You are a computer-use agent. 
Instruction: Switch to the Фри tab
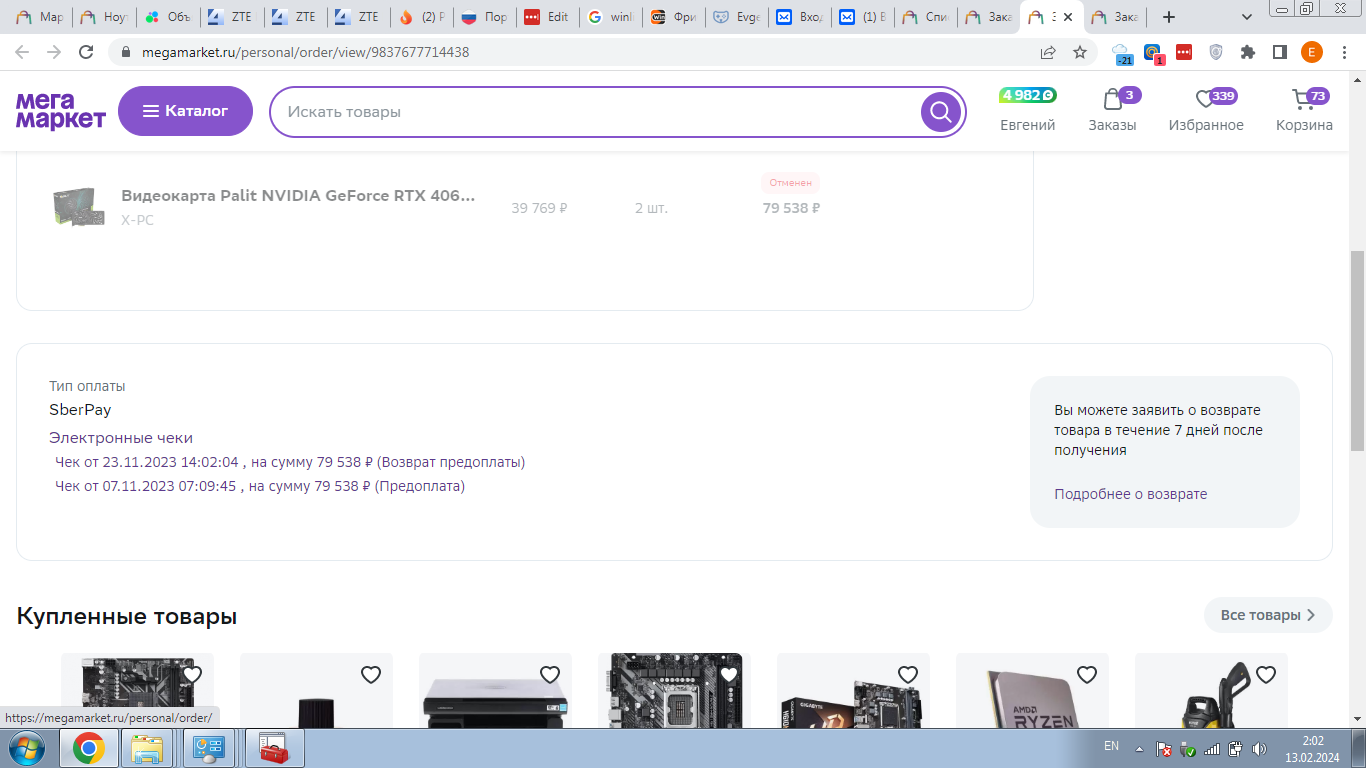pyautogui.click(x=673, y=17)
